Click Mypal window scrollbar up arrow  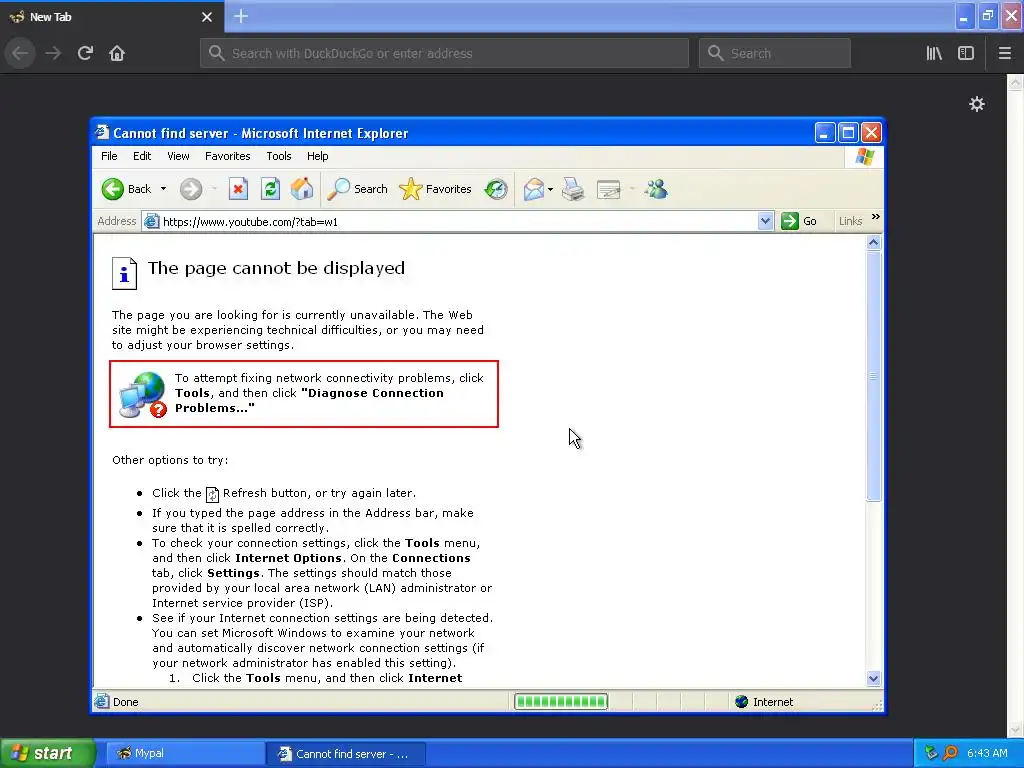[x=1015, y=83]
